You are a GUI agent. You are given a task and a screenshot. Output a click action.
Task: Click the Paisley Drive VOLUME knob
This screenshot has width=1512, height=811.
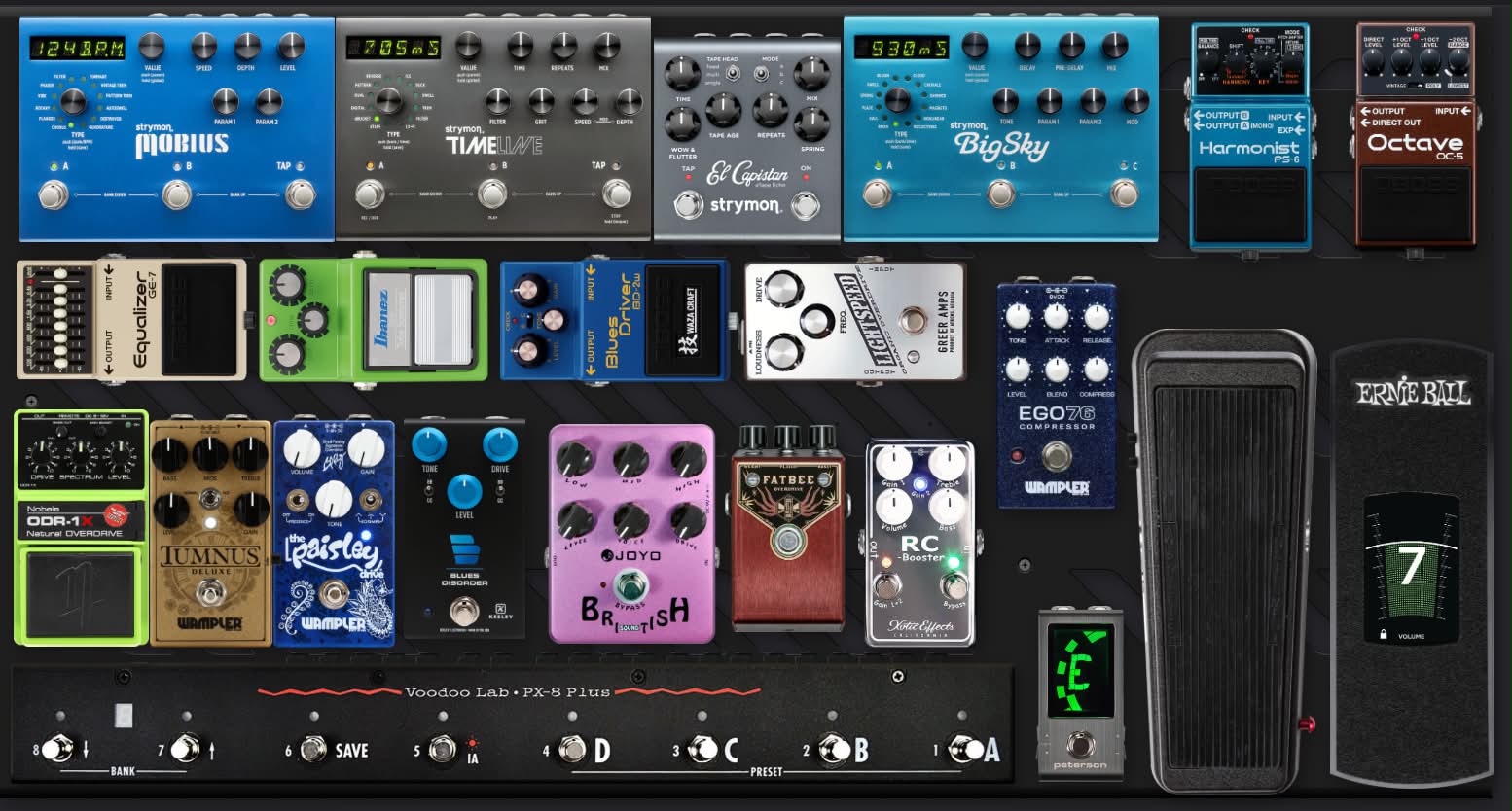pyautogui.click(x=302, y=449)
